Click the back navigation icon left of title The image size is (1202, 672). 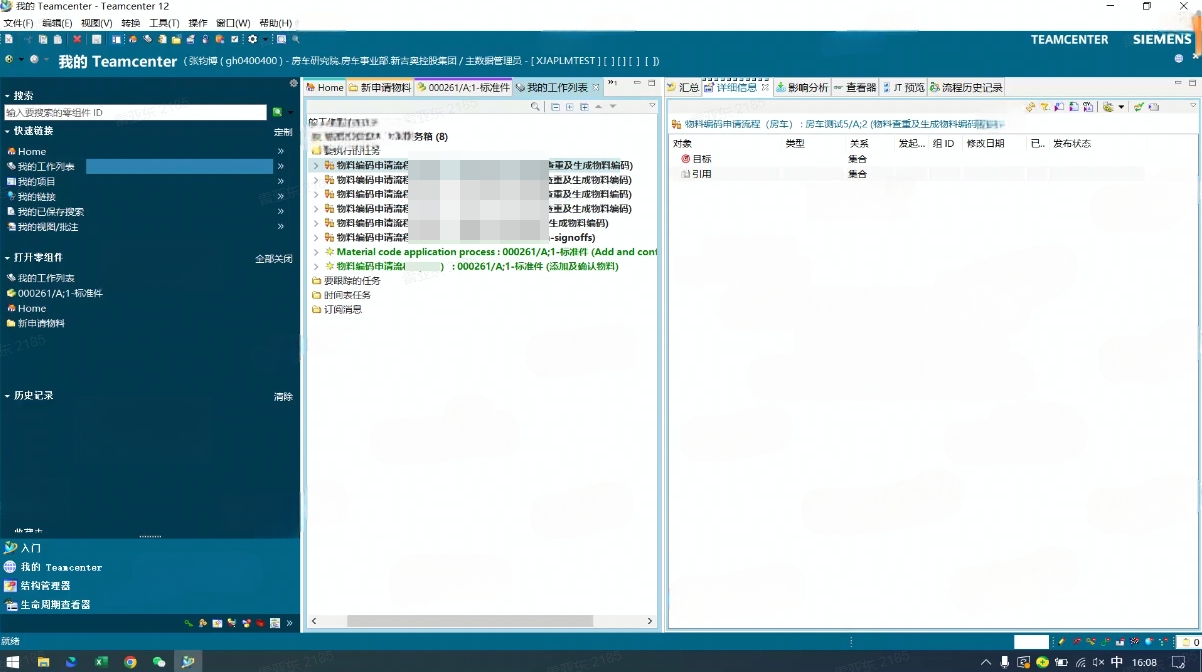coord(9,59)
